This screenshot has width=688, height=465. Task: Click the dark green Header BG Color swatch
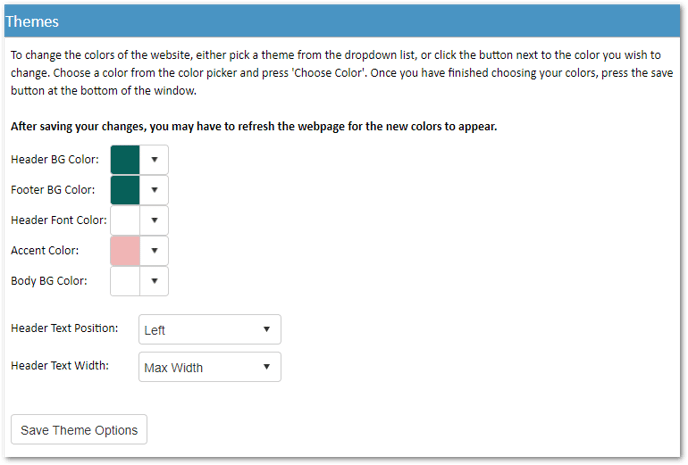click(x=125, y=160)
